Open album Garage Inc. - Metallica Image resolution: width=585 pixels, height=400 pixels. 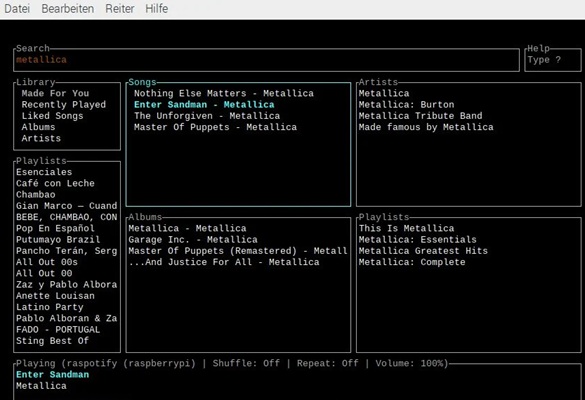click(x=193, y=240)
